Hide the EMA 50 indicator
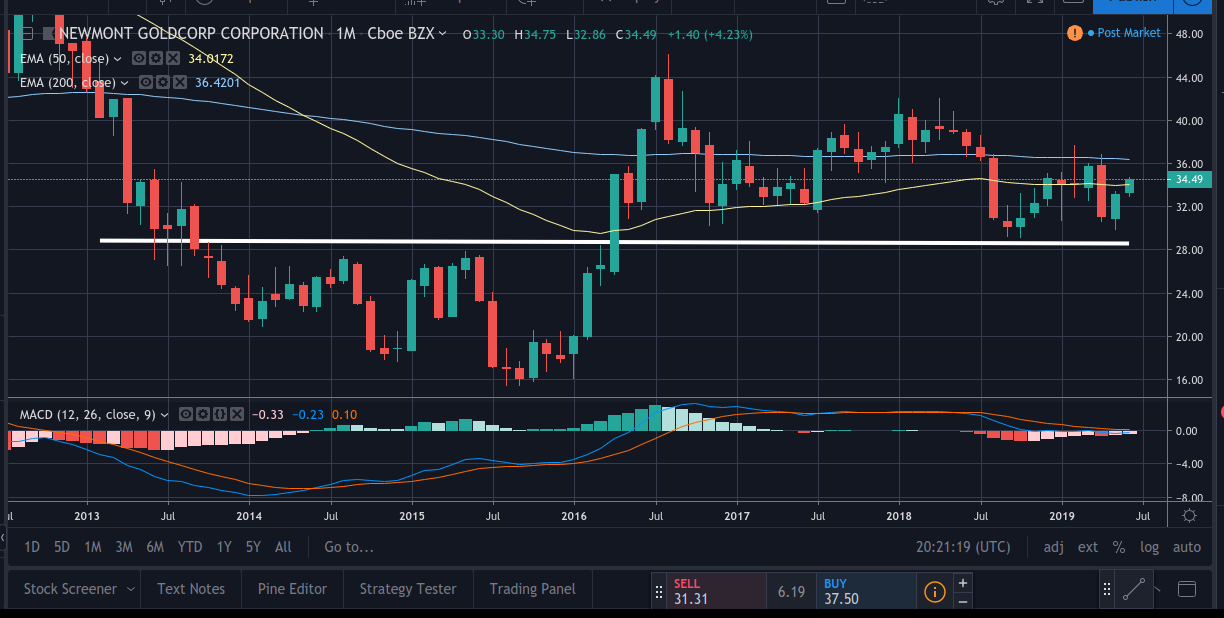 point(138,58)
